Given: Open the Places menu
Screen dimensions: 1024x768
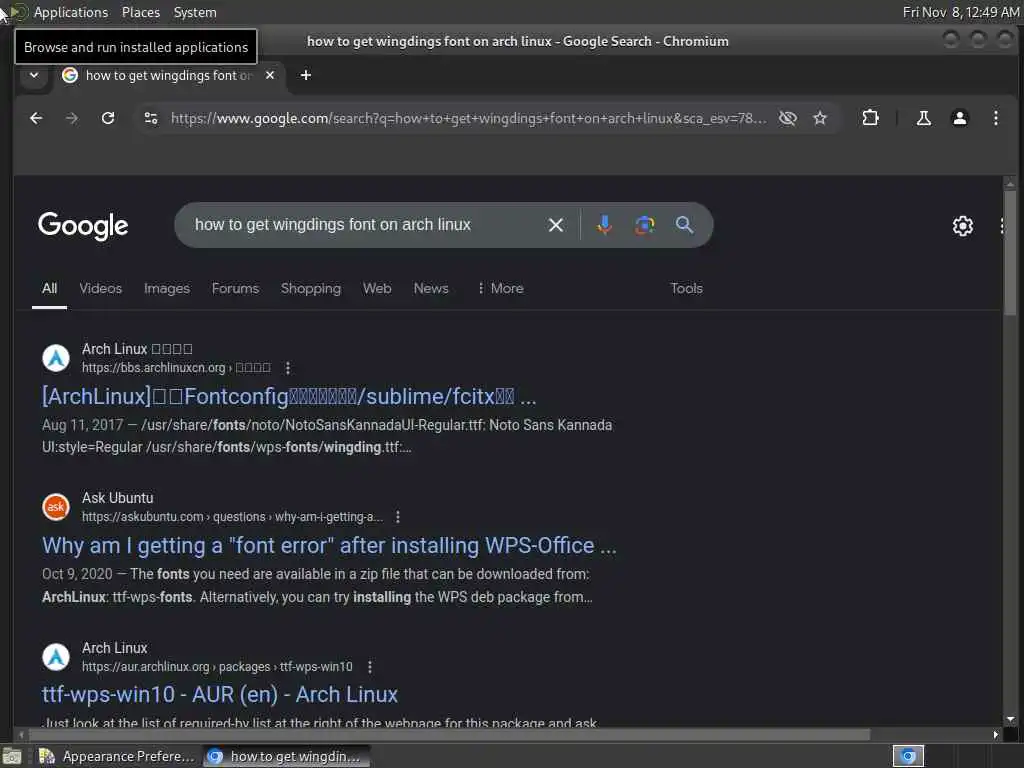Looking at the screenshot, I should [x=140, y=12].
